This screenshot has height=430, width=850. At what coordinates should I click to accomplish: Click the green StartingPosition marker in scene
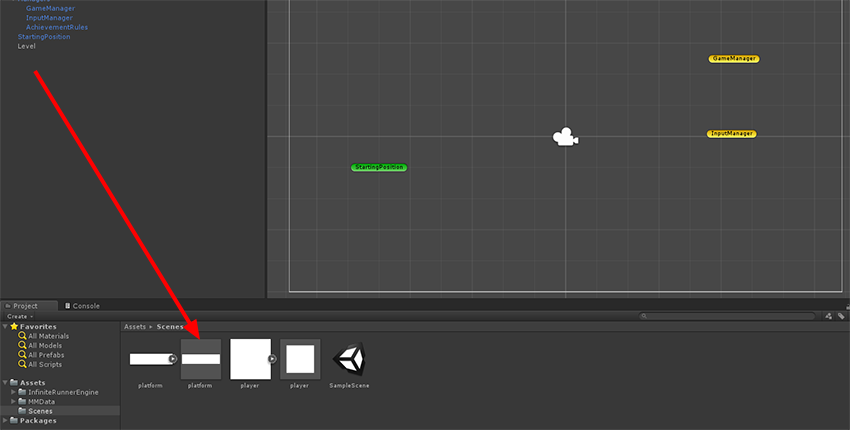379,168
